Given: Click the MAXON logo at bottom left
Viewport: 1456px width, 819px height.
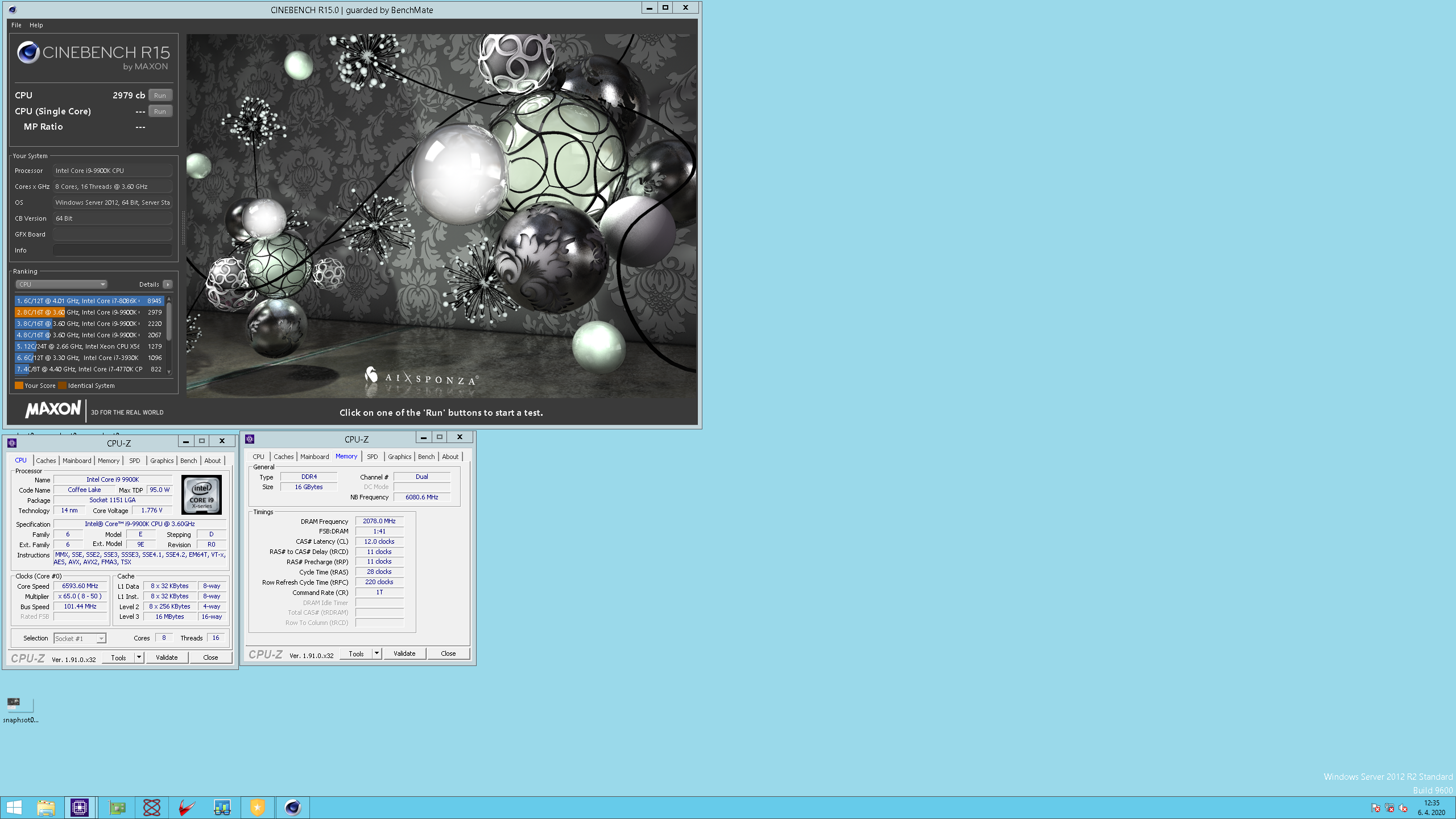Looking at the screenshot, I should pos(53,409).
